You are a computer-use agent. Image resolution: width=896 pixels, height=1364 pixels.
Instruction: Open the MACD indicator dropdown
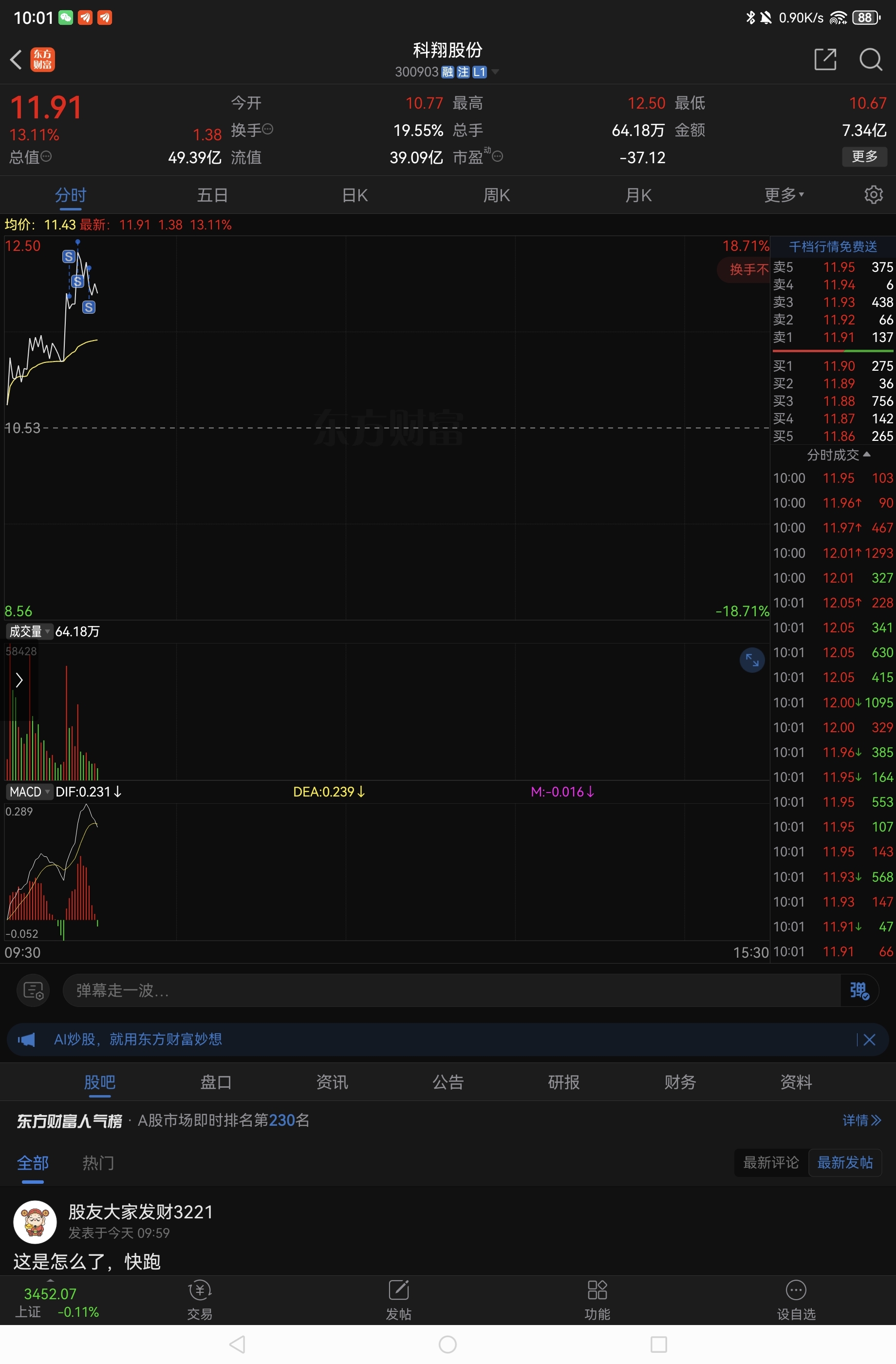pyautogui.click(x=29, y=792)
